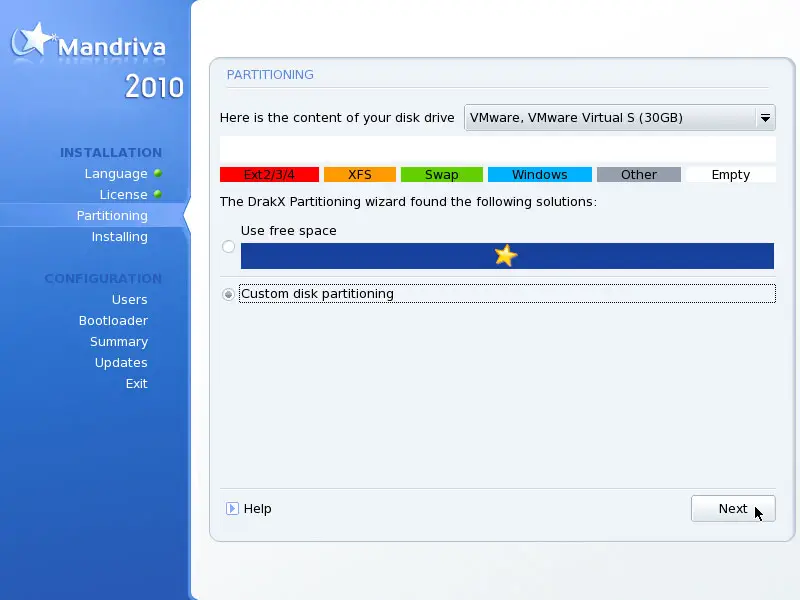Click the VMware Virtual S (30GB) combo box
Screen dimensions: 800x600
619,118
